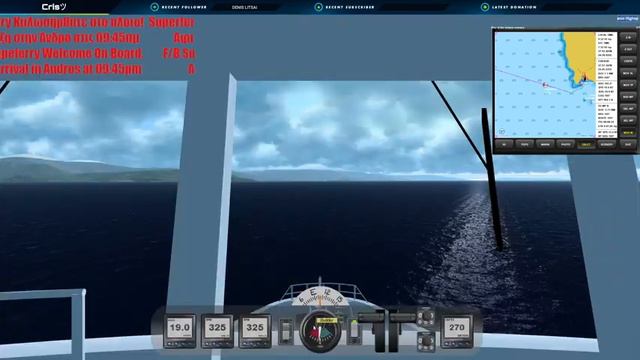
Task: Click the round rudder angle gauge
Action: pyautogui.click(x=320, y=331)
